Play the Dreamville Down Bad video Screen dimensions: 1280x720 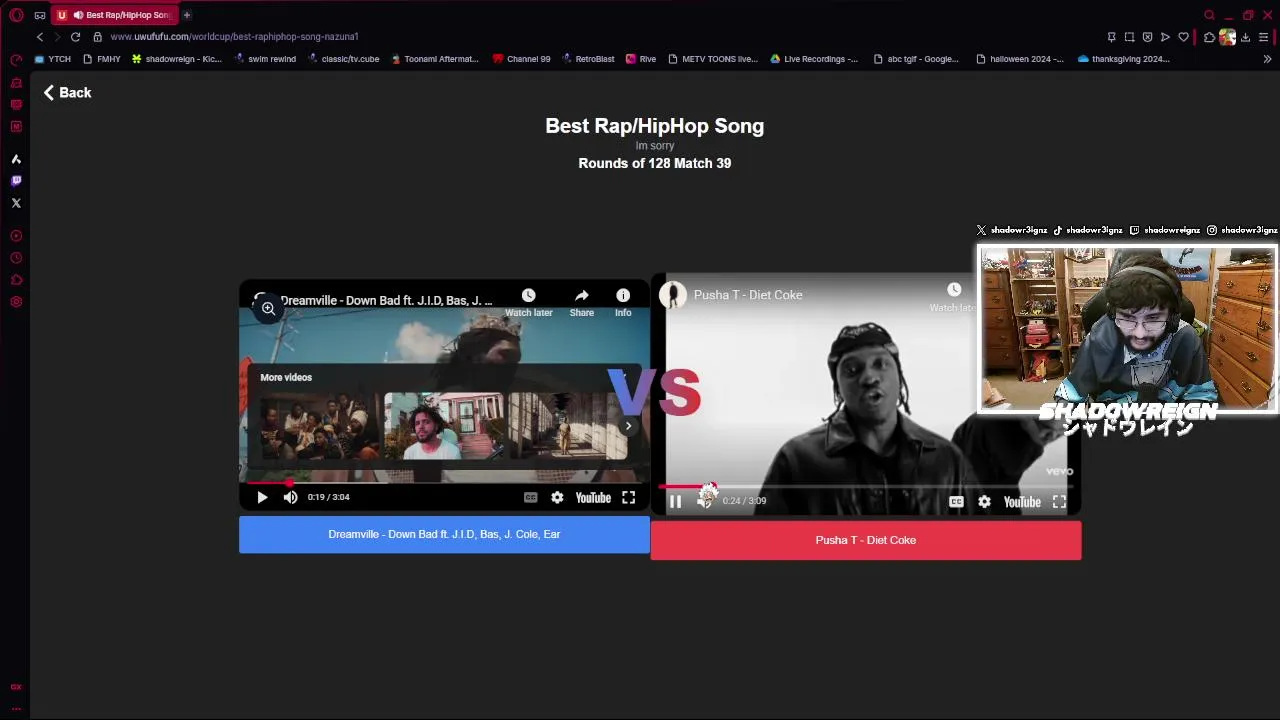262,497
